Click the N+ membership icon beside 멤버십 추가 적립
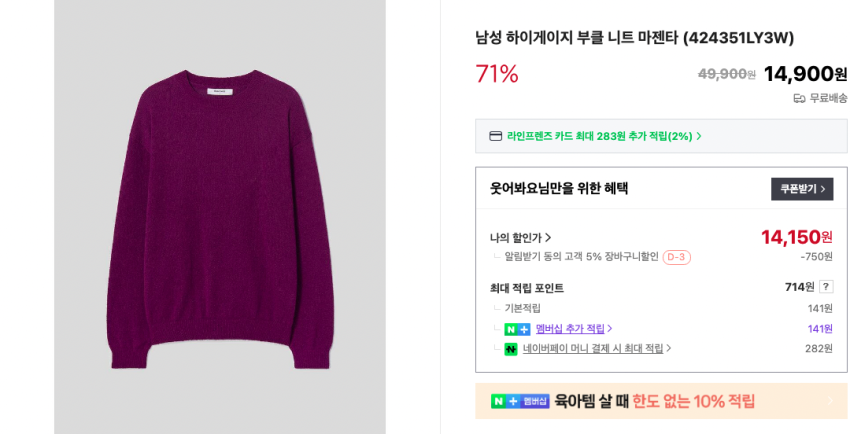The height and width of the screenshot is (434, 850). click(517, 329)
